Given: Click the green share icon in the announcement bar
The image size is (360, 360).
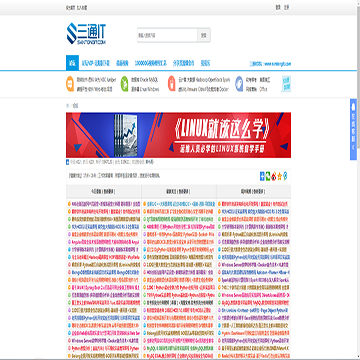Looking at the screenshot, I should tap(268, 176).
